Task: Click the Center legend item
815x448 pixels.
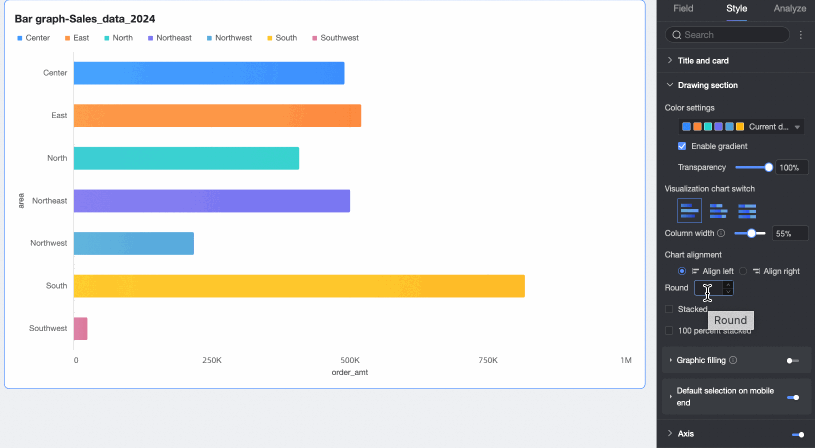Action: click(34, 38)
